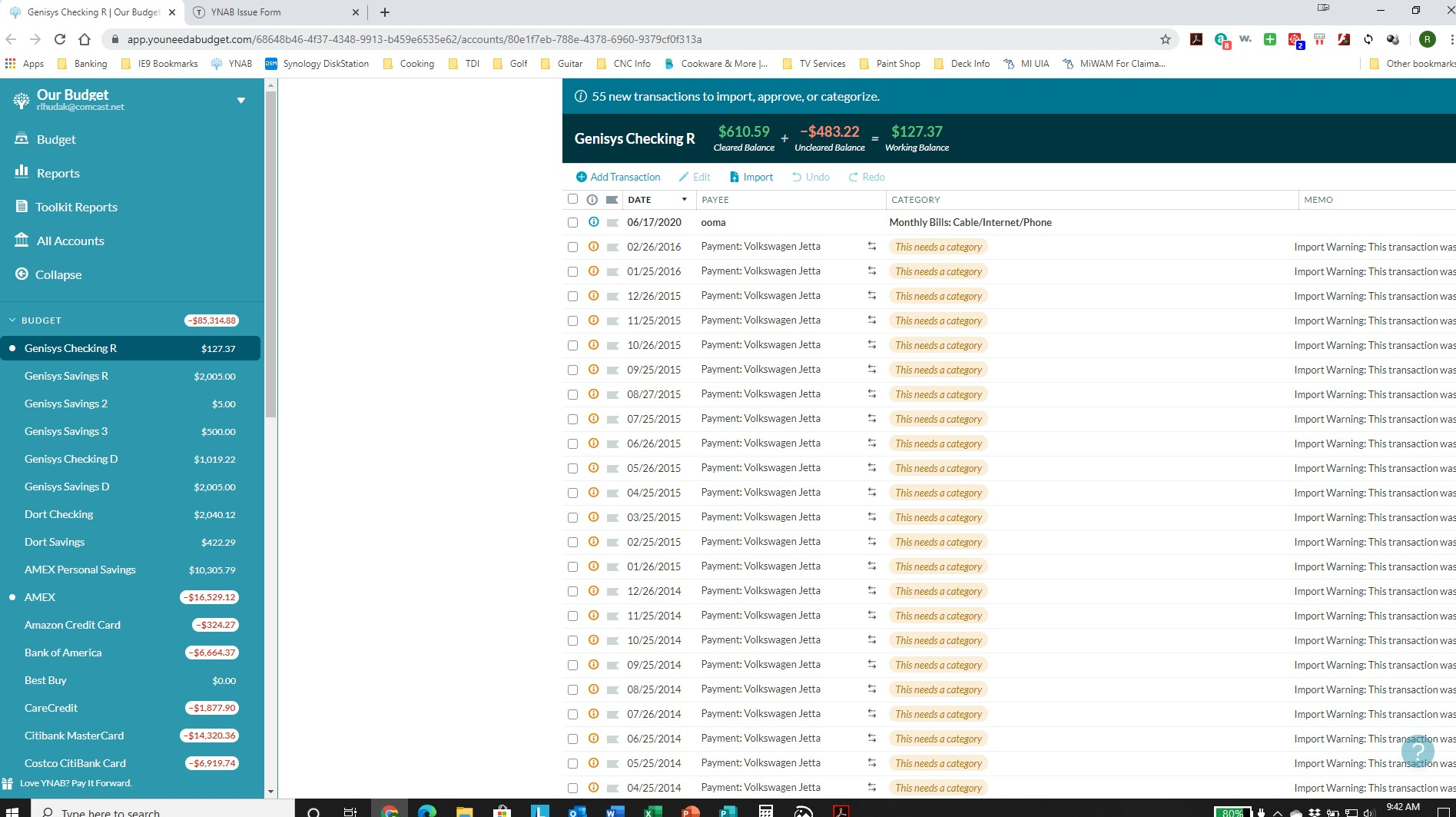Open the TV Services bookmarks folder
1456x817 pixels.
coord(814,64)
